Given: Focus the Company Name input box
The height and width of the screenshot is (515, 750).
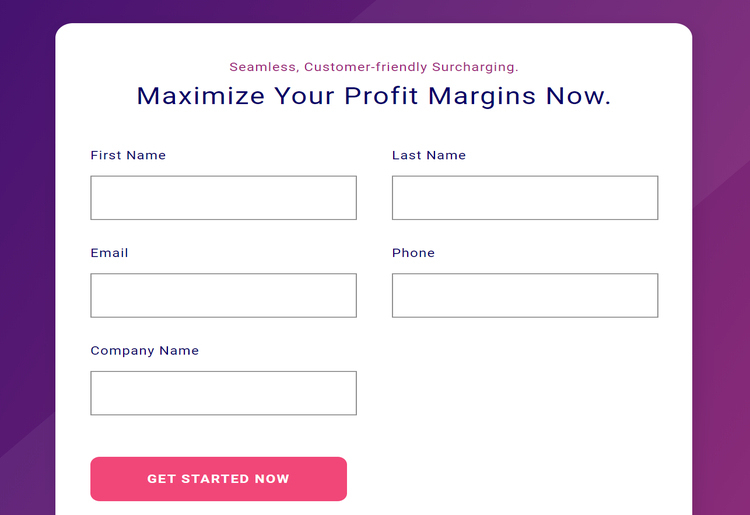Looking at the screenshot, I should pos(223,393).
